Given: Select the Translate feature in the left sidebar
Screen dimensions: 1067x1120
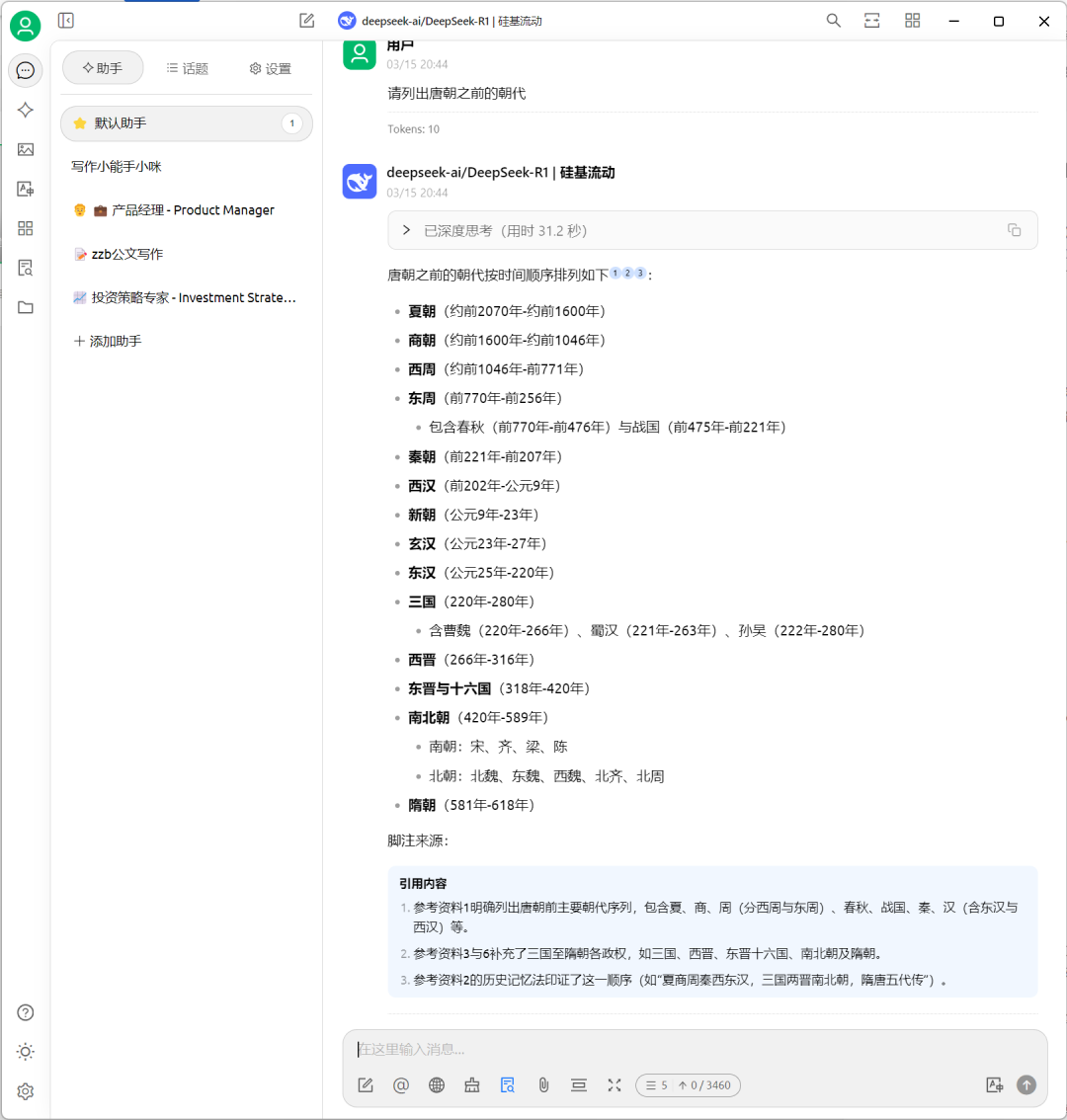Looking at the screenshot, I should click(x=25, y=189).
